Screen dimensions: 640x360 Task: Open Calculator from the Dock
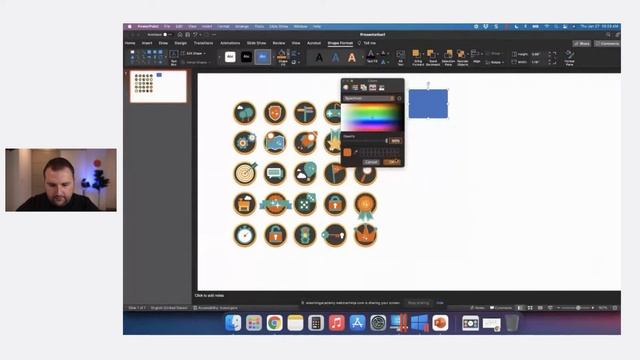316,323
